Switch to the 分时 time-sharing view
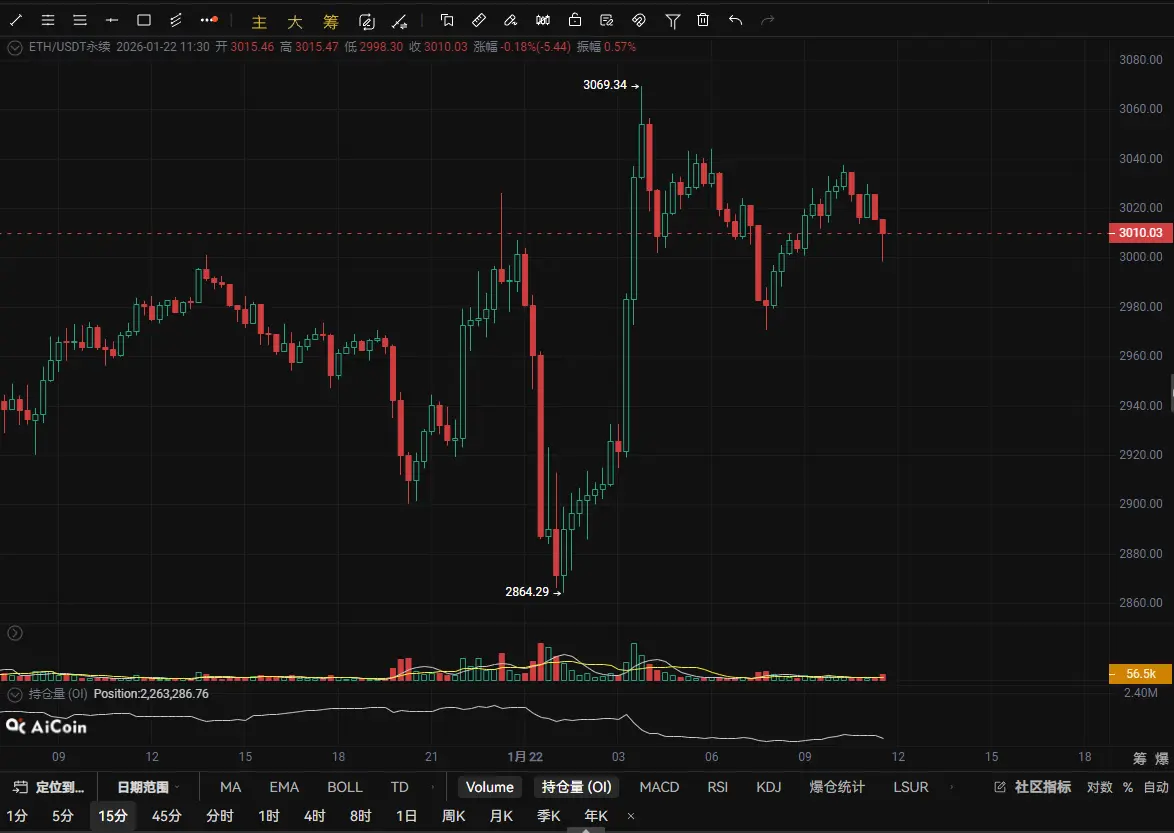Screen dimensions: 1174x833 click(x=219, y=816)
